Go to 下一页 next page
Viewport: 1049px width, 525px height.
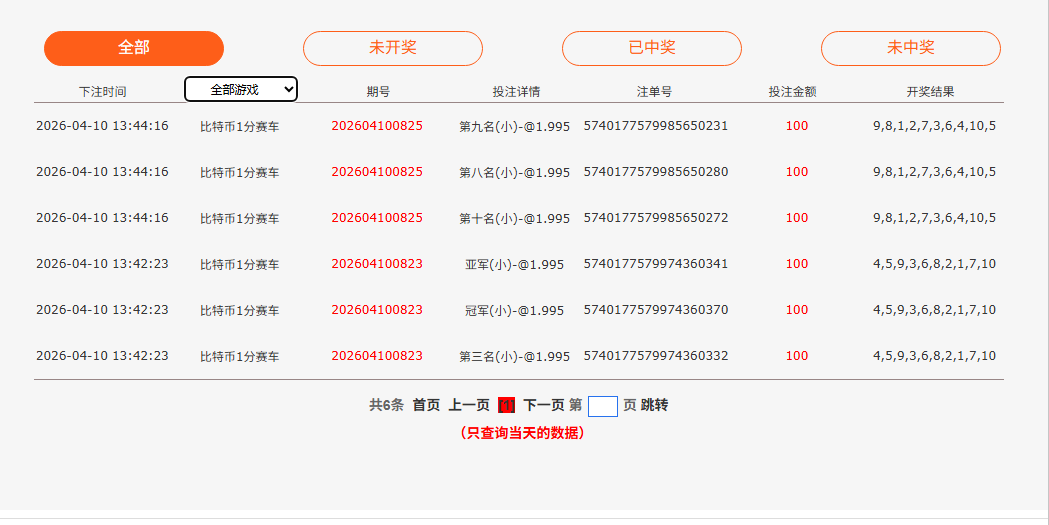(544, 405)
